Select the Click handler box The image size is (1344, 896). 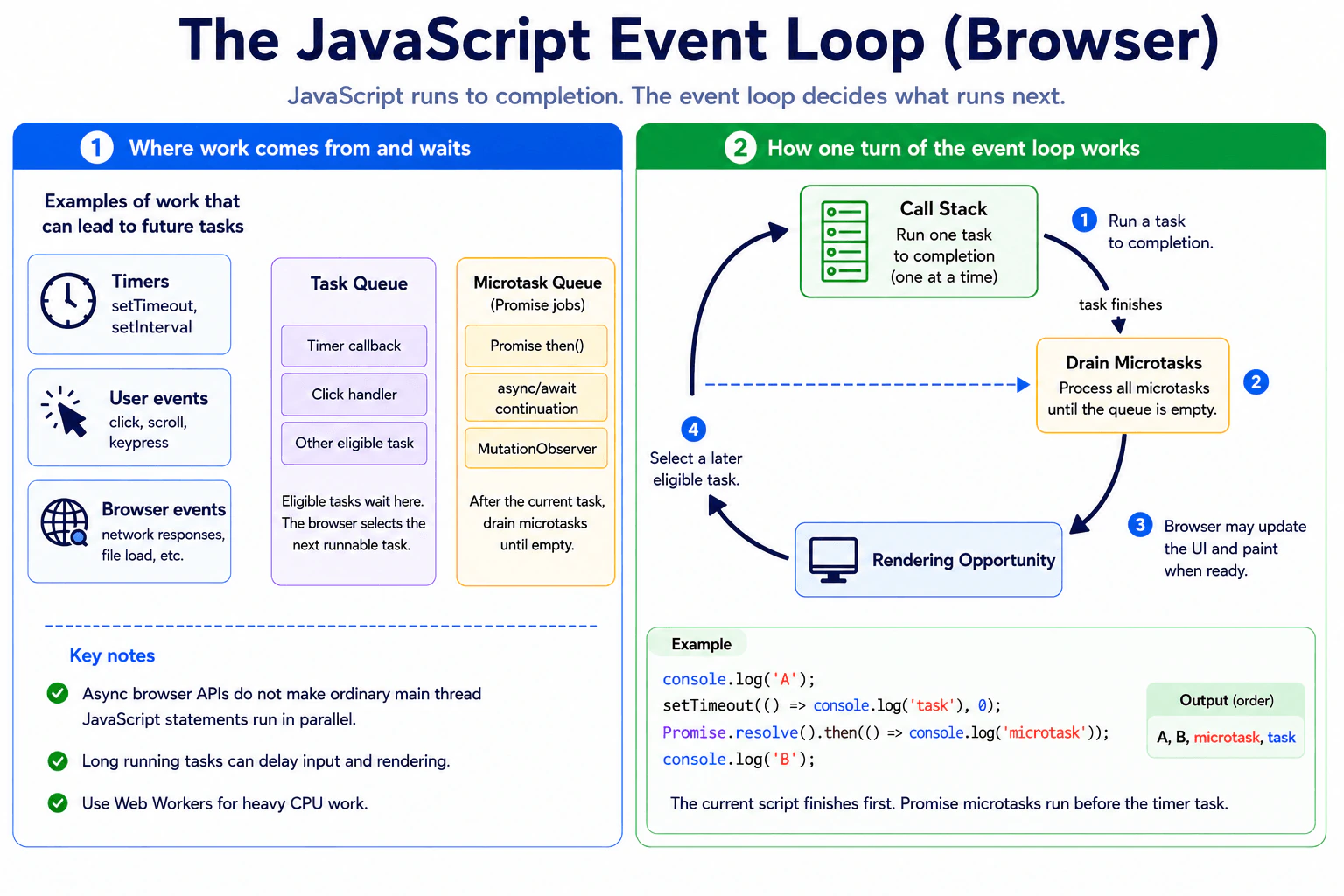(354, 395)
